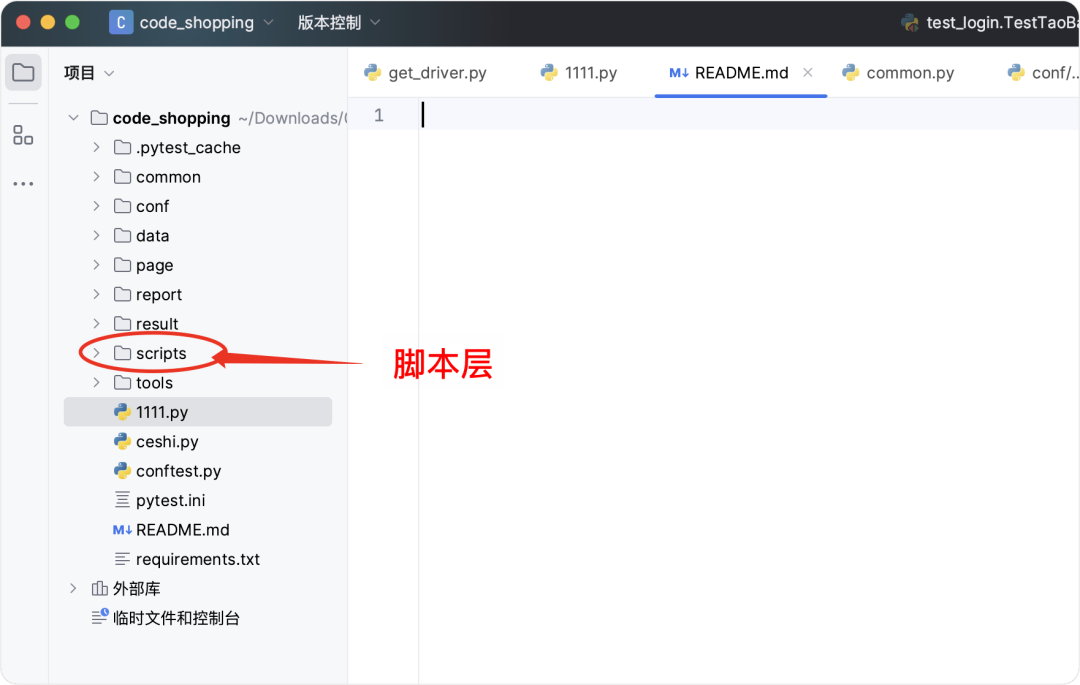Expand the common folder
This screenshot has height=685, width=1080.
click(x=94, y=176)
